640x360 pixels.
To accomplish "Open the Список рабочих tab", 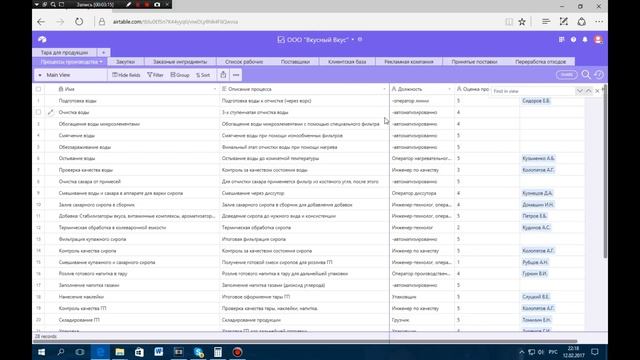I will pyautogui.click(x=244, y=62).
